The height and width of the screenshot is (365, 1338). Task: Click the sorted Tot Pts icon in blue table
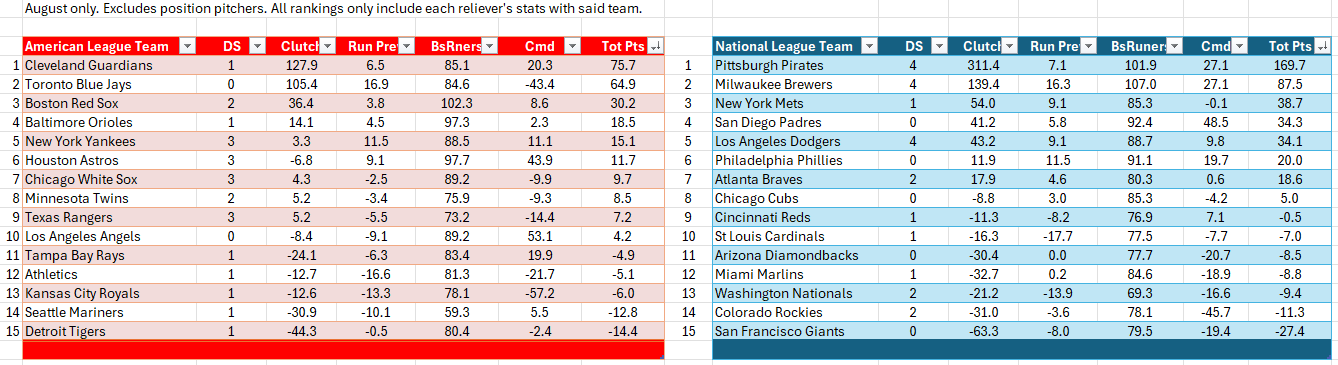point(1323,46)
